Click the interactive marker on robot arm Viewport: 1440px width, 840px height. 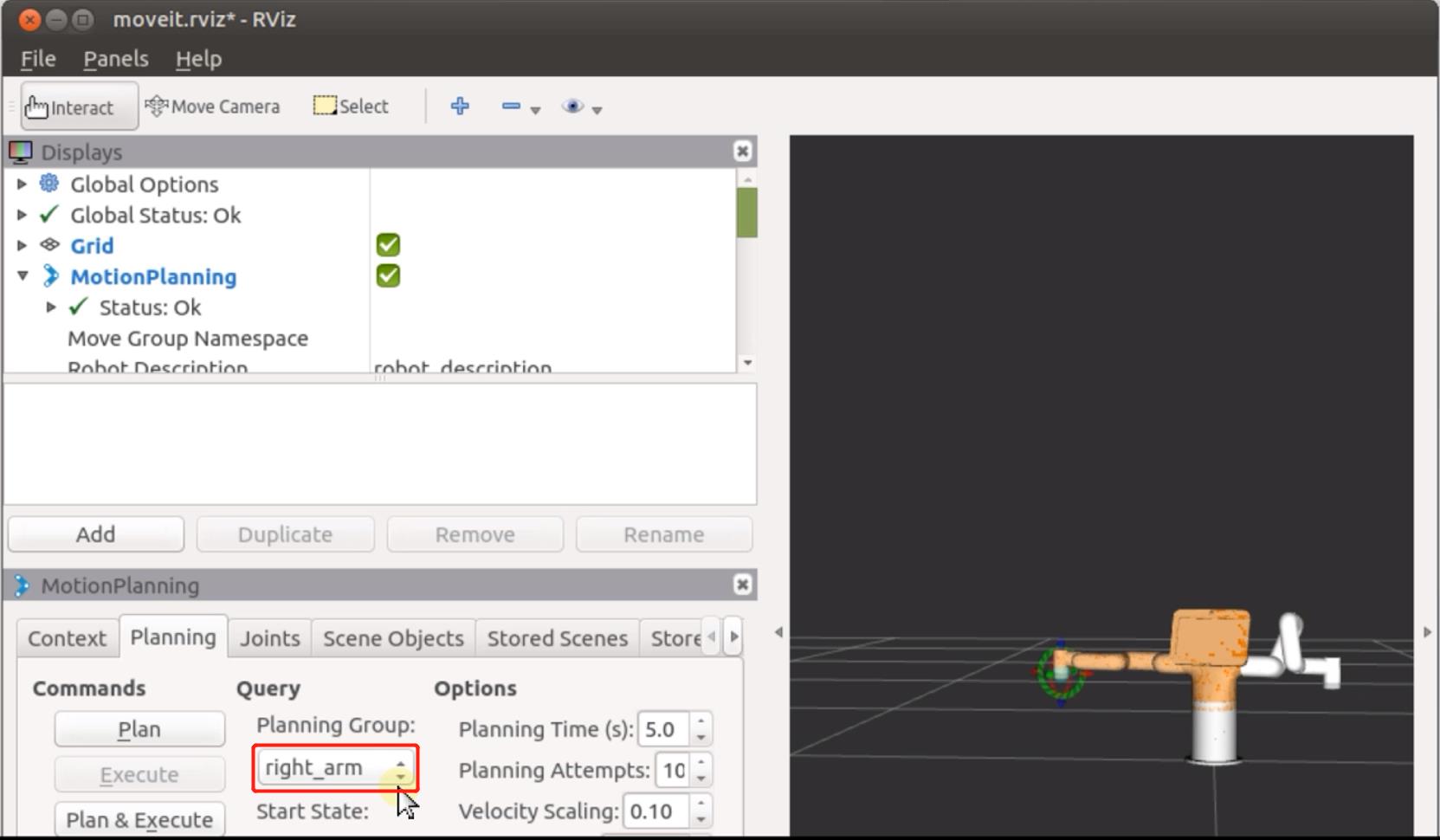coord(1061,672)
